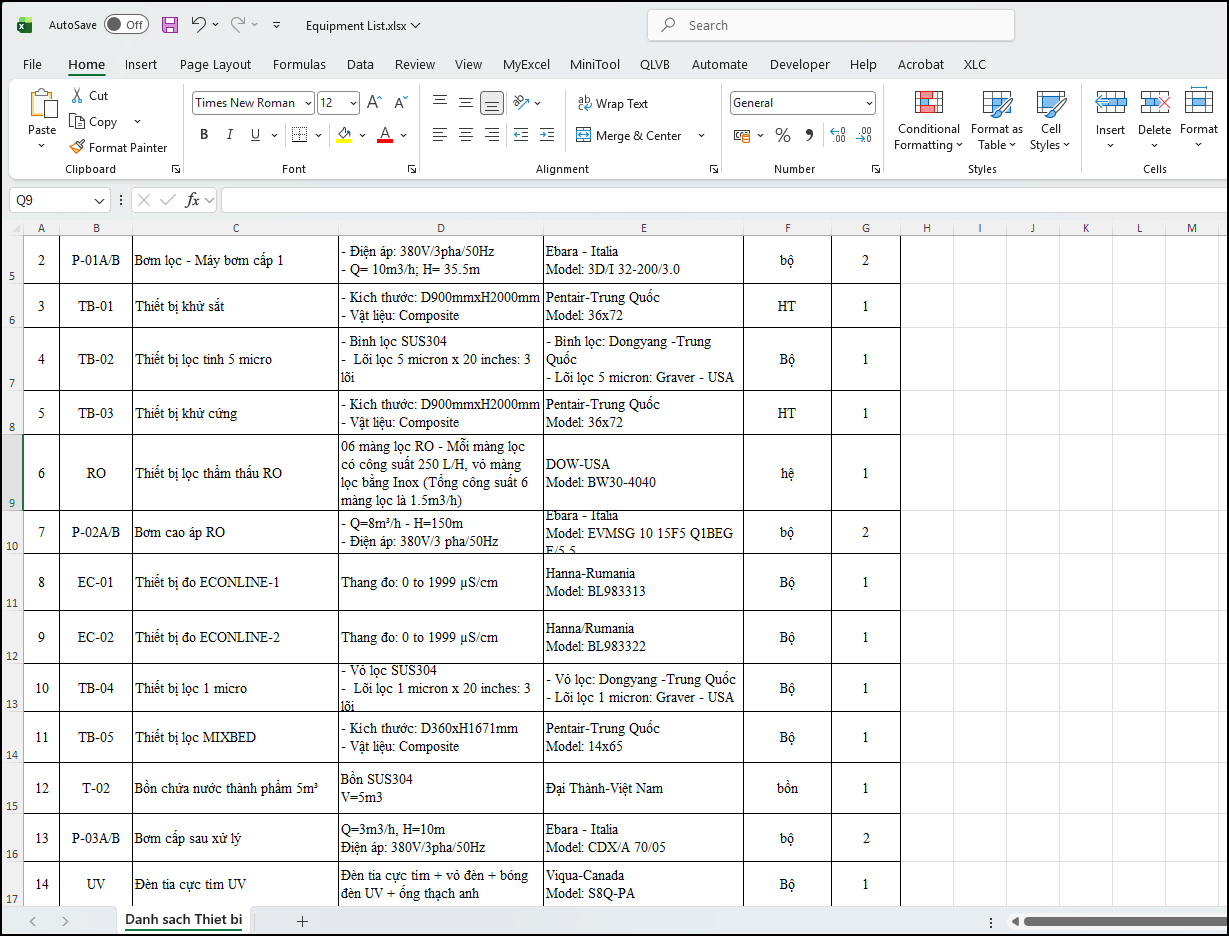Image resolution: width=1229 pixels, height=936 pixels.
Task: Switch to the Insert ribbon tab
Action: (x=141, y=64)
